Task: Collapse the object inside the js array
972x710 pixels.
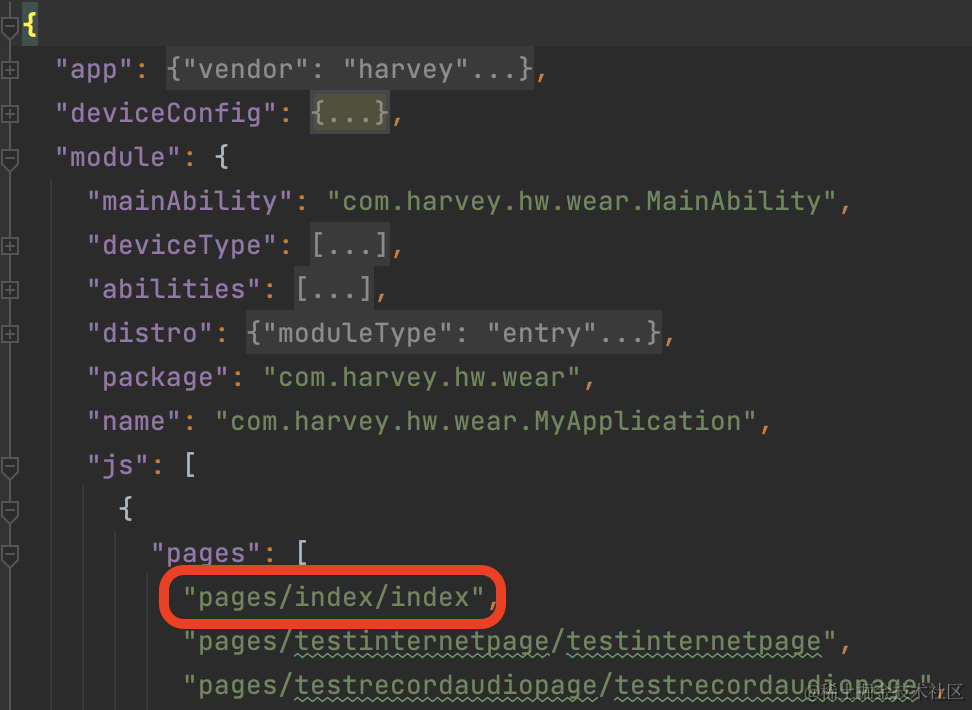Action: tap(9, 512)
